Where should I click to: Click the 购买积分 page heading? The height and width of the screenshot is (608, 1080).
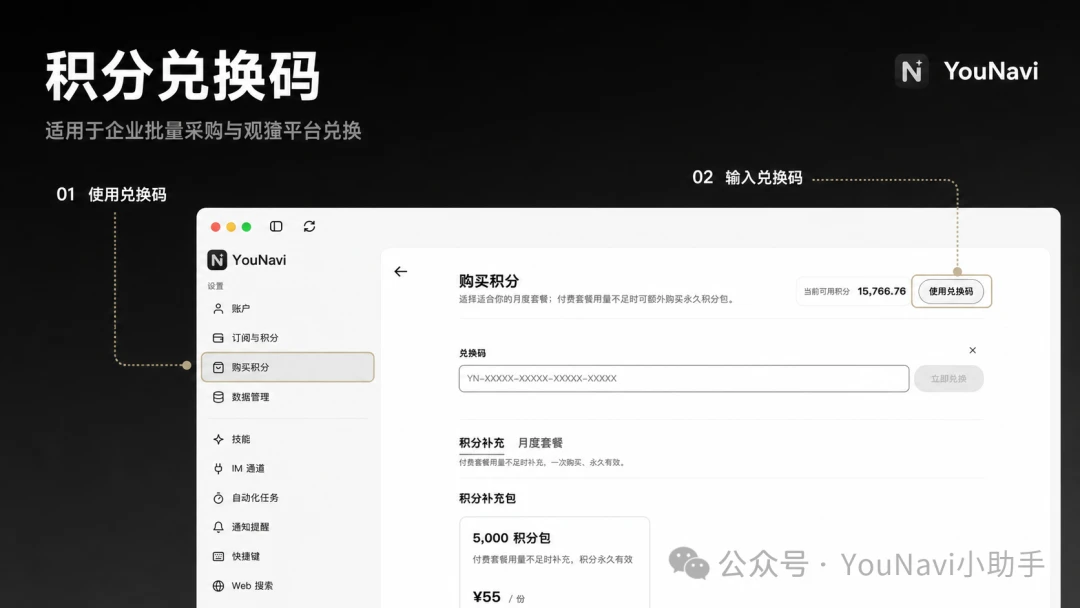click(x=489, y=281)
